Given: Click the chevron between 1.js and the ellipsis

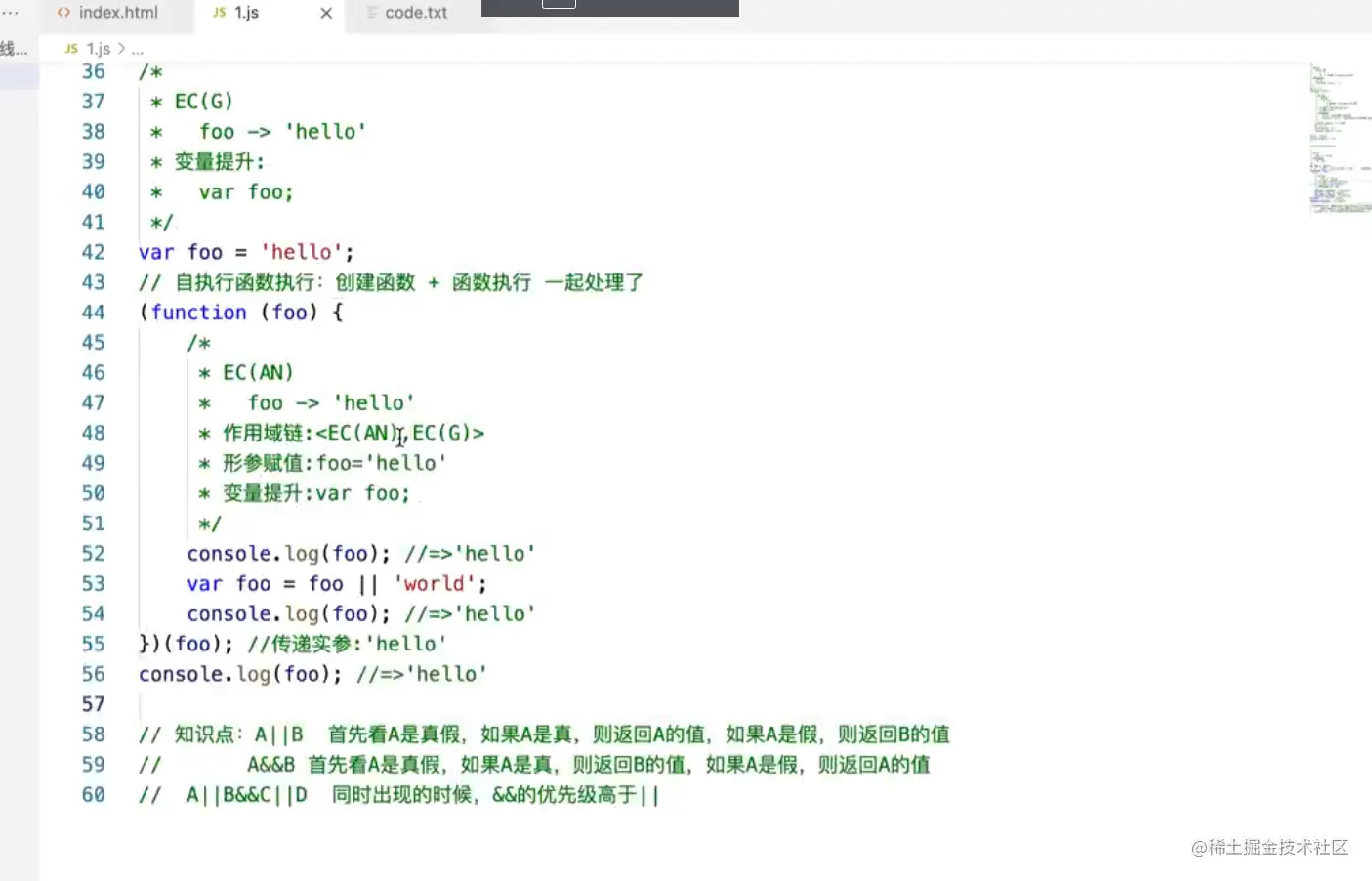Looking at the screenshot, I should [121, 48].
